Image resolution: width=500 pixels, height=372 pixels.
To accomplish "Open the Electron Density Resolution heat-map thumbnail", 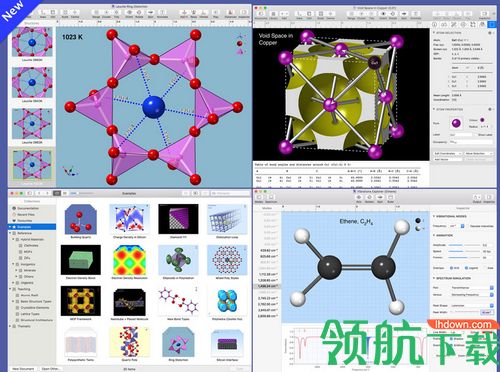I will [x=130, y=260].
